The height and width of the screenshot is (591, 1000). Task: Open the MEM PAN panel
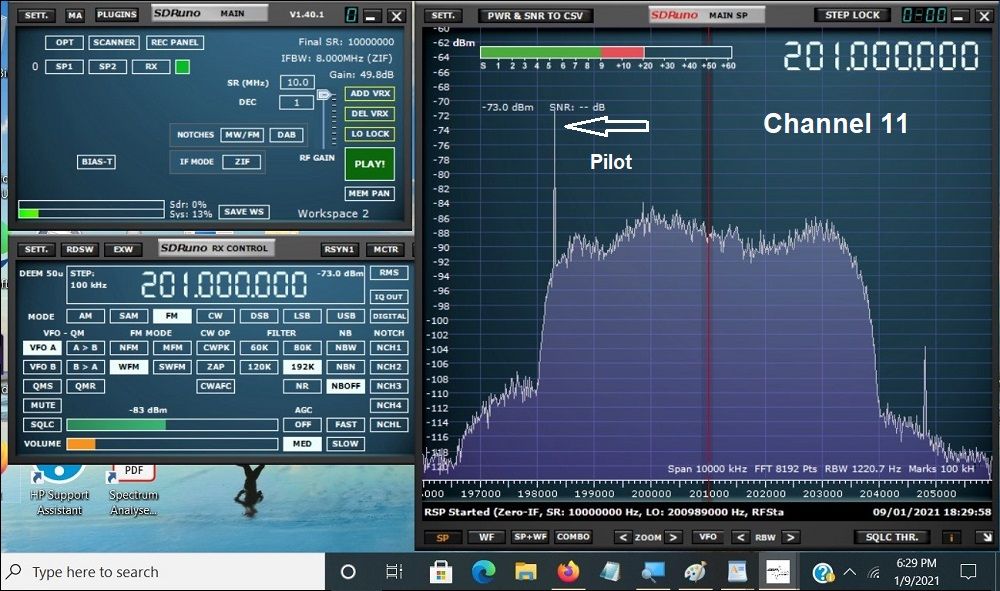370,193
